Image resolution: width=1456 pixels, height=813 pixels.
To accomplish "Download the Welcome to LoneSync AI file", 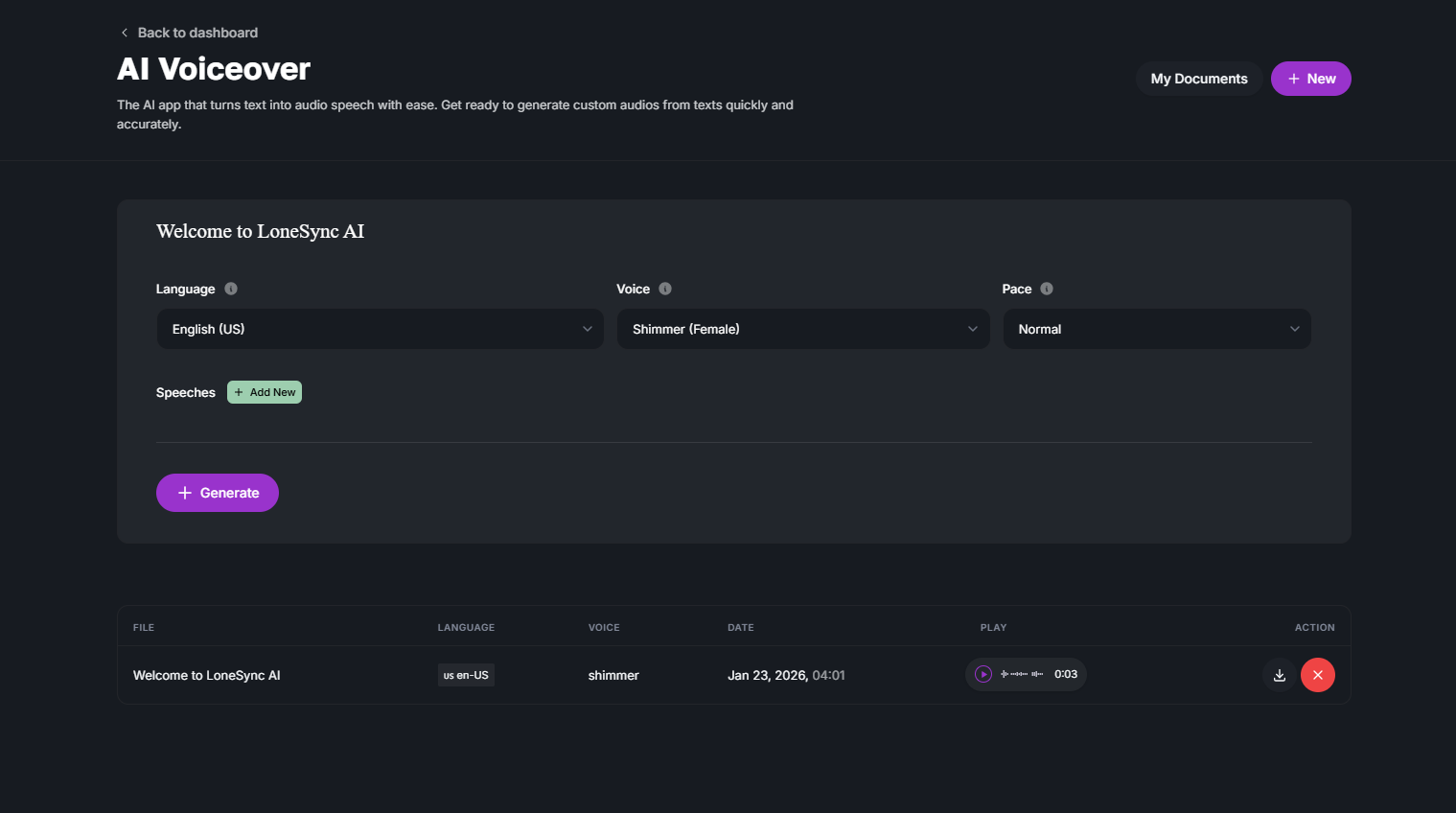I will 1279,675.
